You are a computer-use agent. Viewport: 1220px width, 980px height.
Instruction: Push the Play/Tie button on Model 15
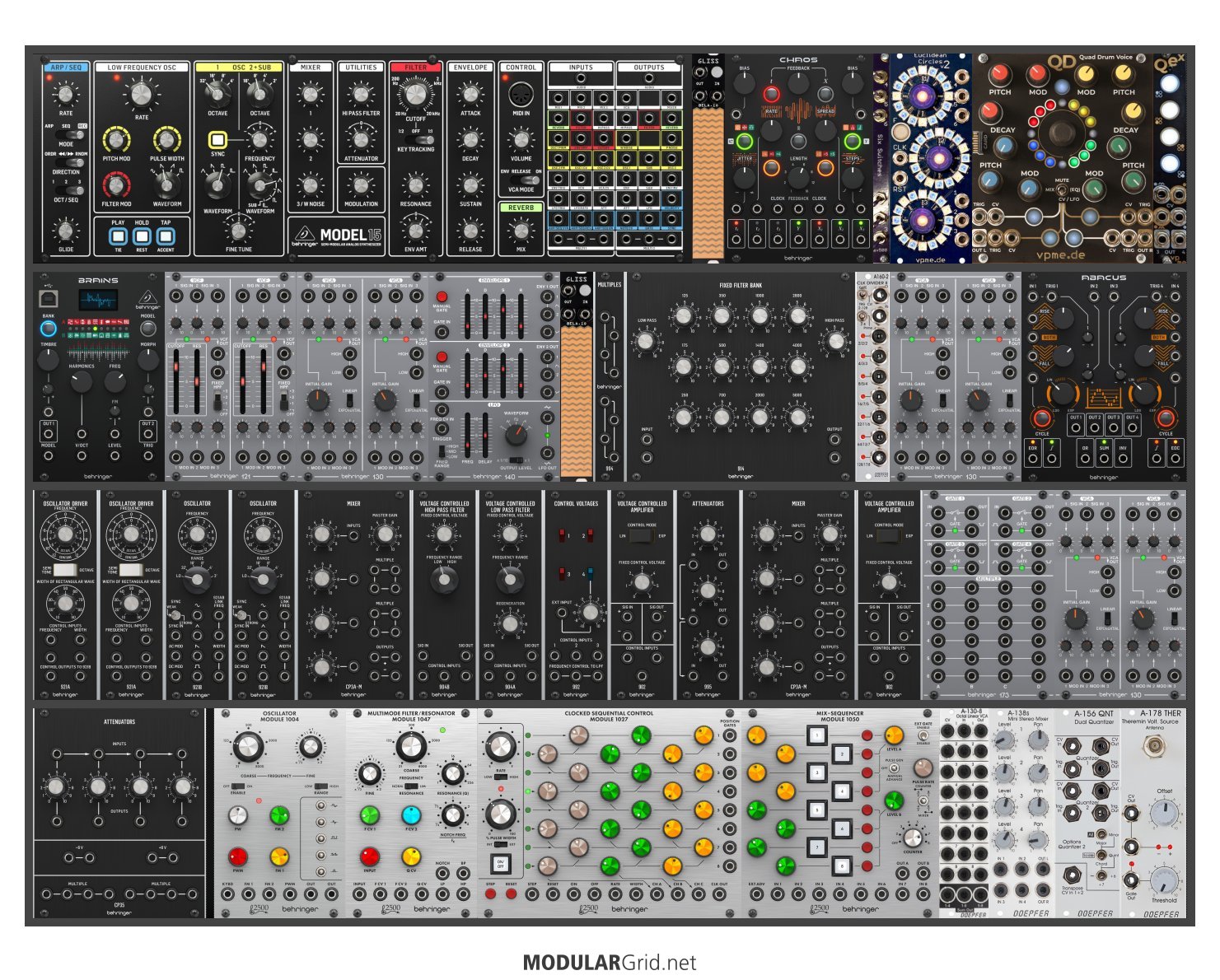click(x=118, y=237)
